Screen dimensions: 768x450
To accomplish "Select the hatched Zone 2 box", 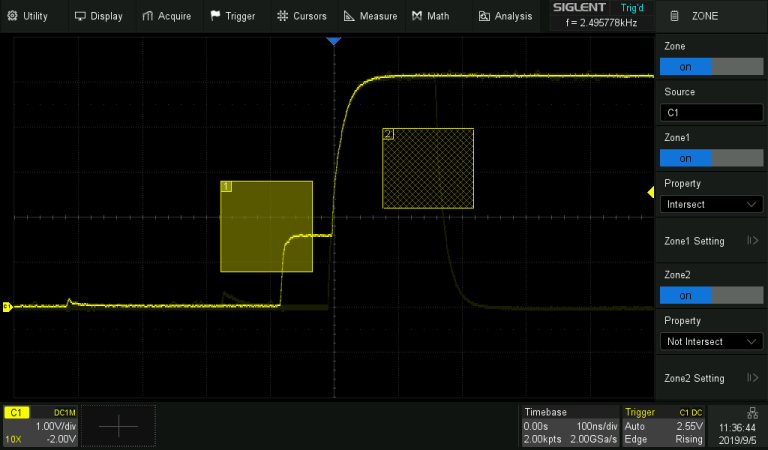I will pyautogui.click(x=427, y=168).
